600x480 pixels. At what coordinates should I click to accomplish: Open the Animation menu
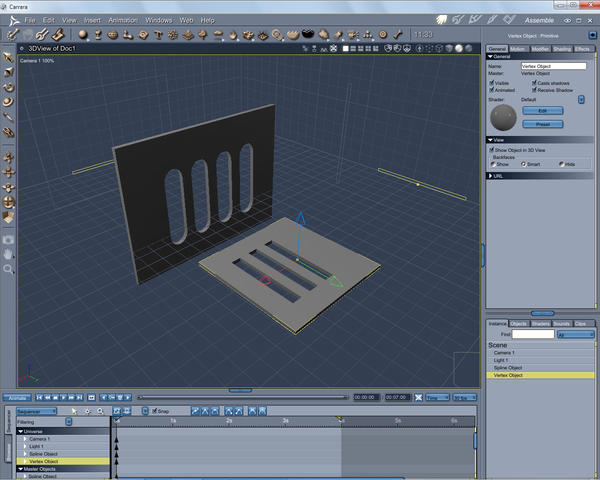[x=122, y=20]
